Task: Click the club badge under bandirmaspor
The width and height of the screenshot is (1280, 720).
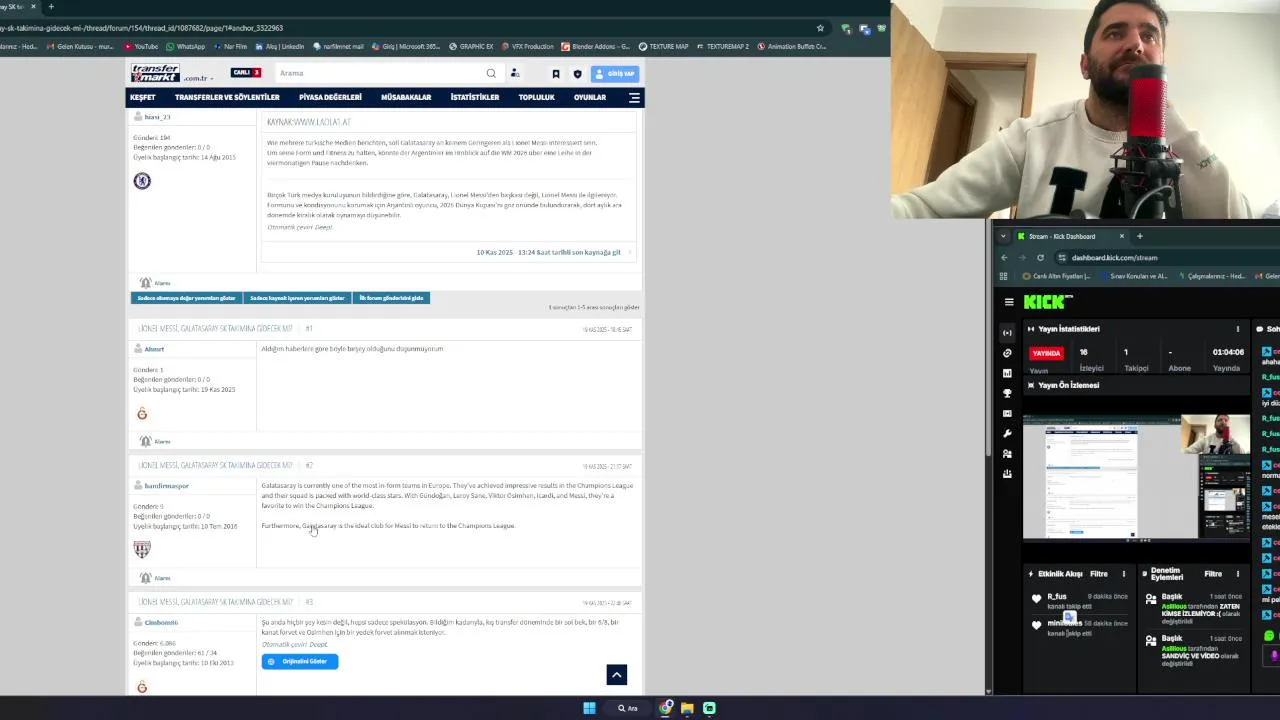Action: coord(142,549)
